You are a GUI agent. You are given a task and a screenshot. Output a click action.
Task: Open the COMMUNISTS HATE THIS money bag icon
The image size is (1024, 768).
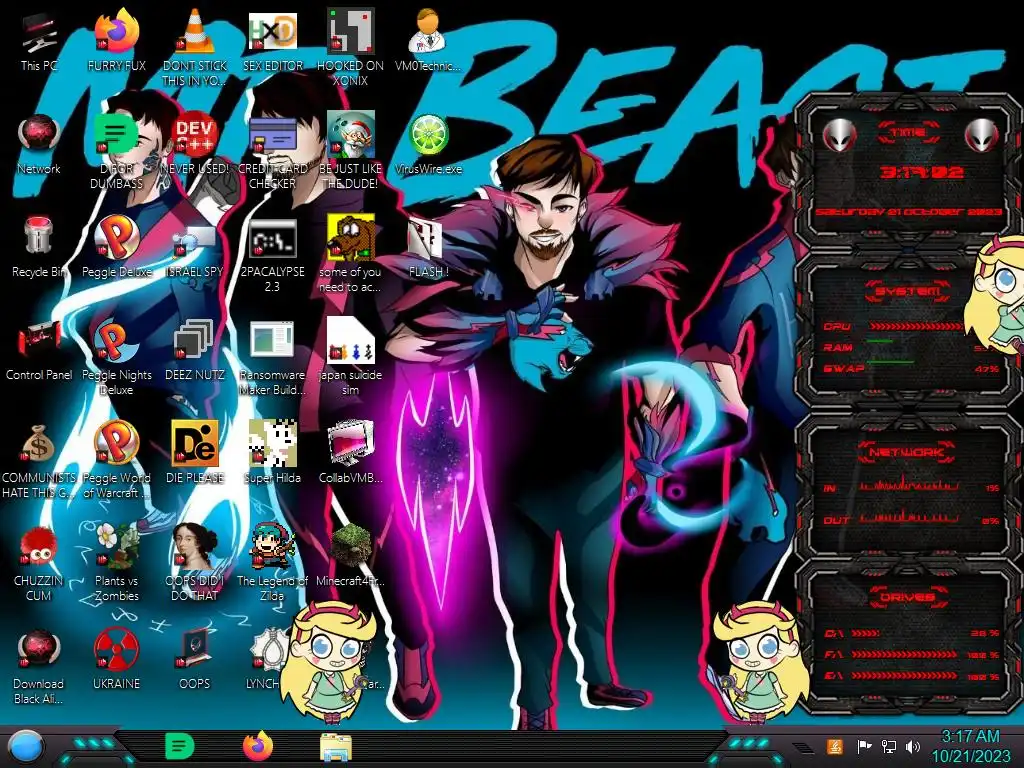point(39,444)
